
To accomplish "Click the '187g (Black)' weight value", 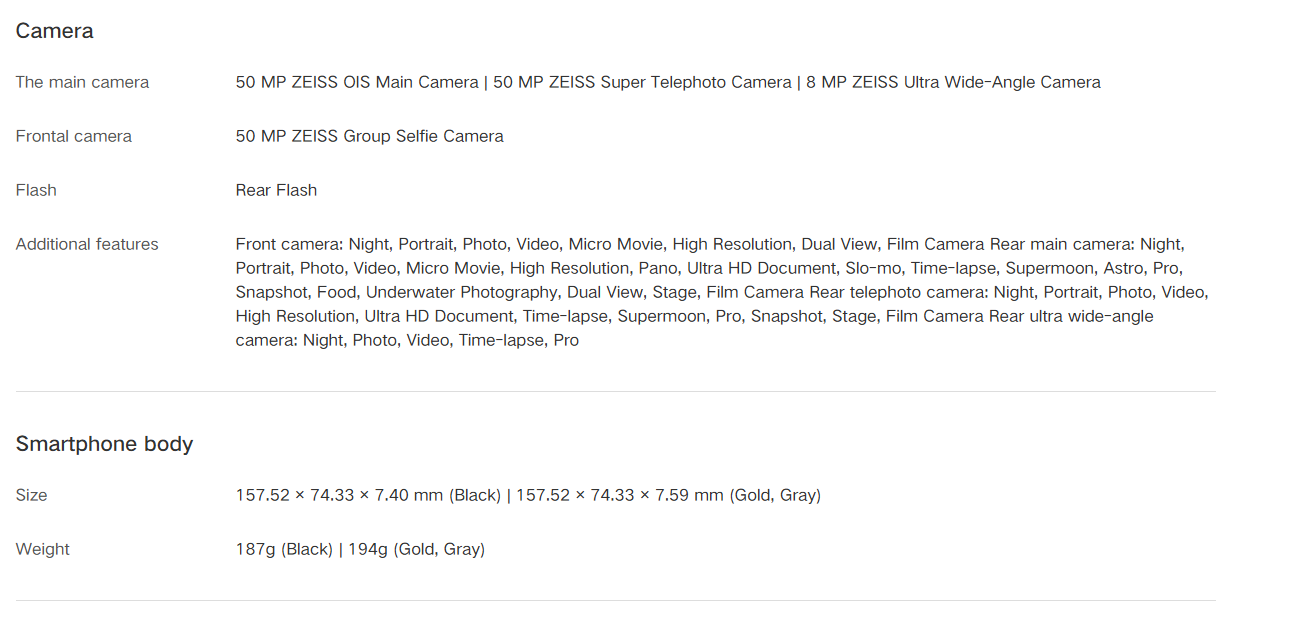I will click(x=284, y=549).
